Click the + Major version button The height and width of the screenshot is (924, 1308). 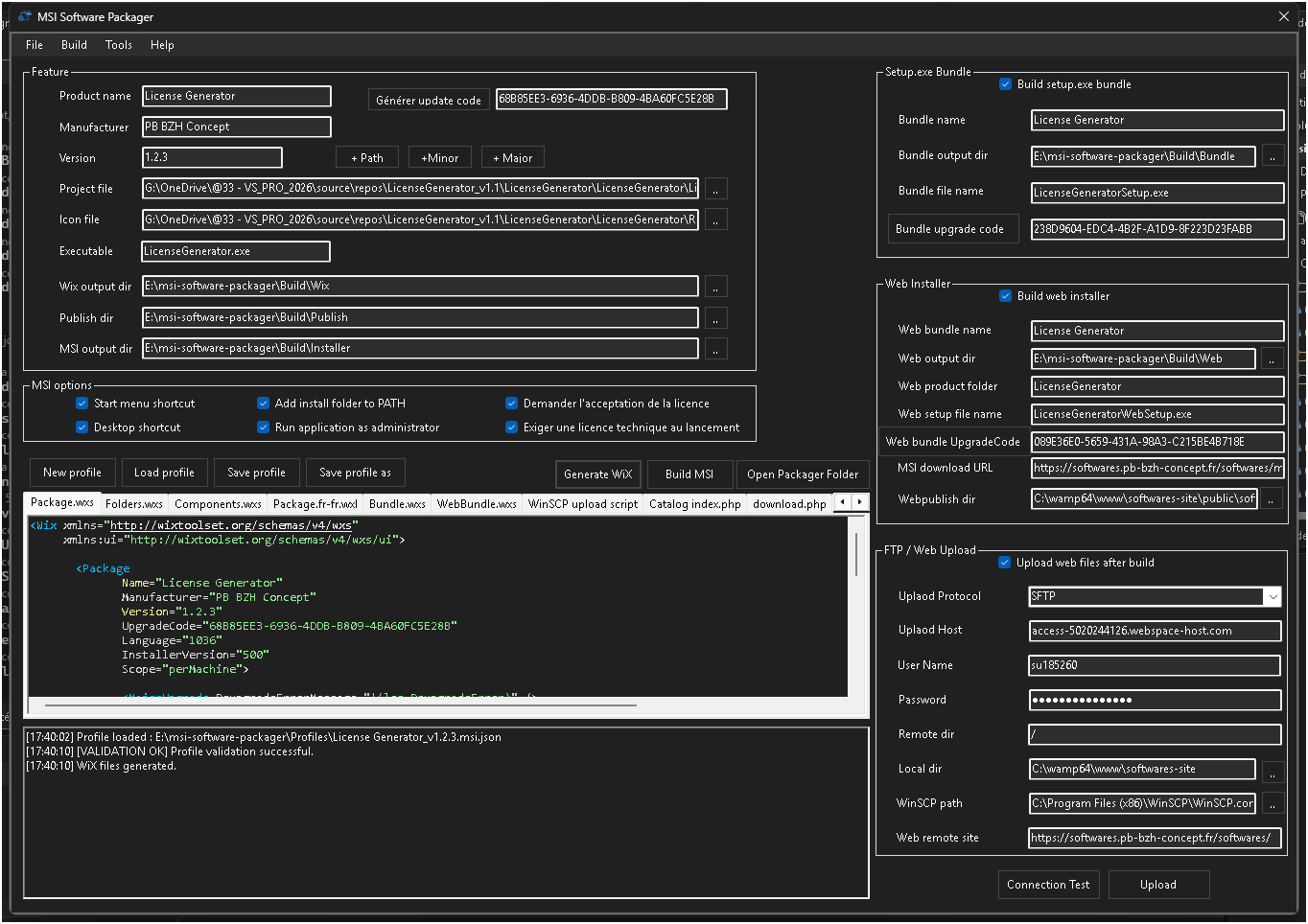click(513, 158)
